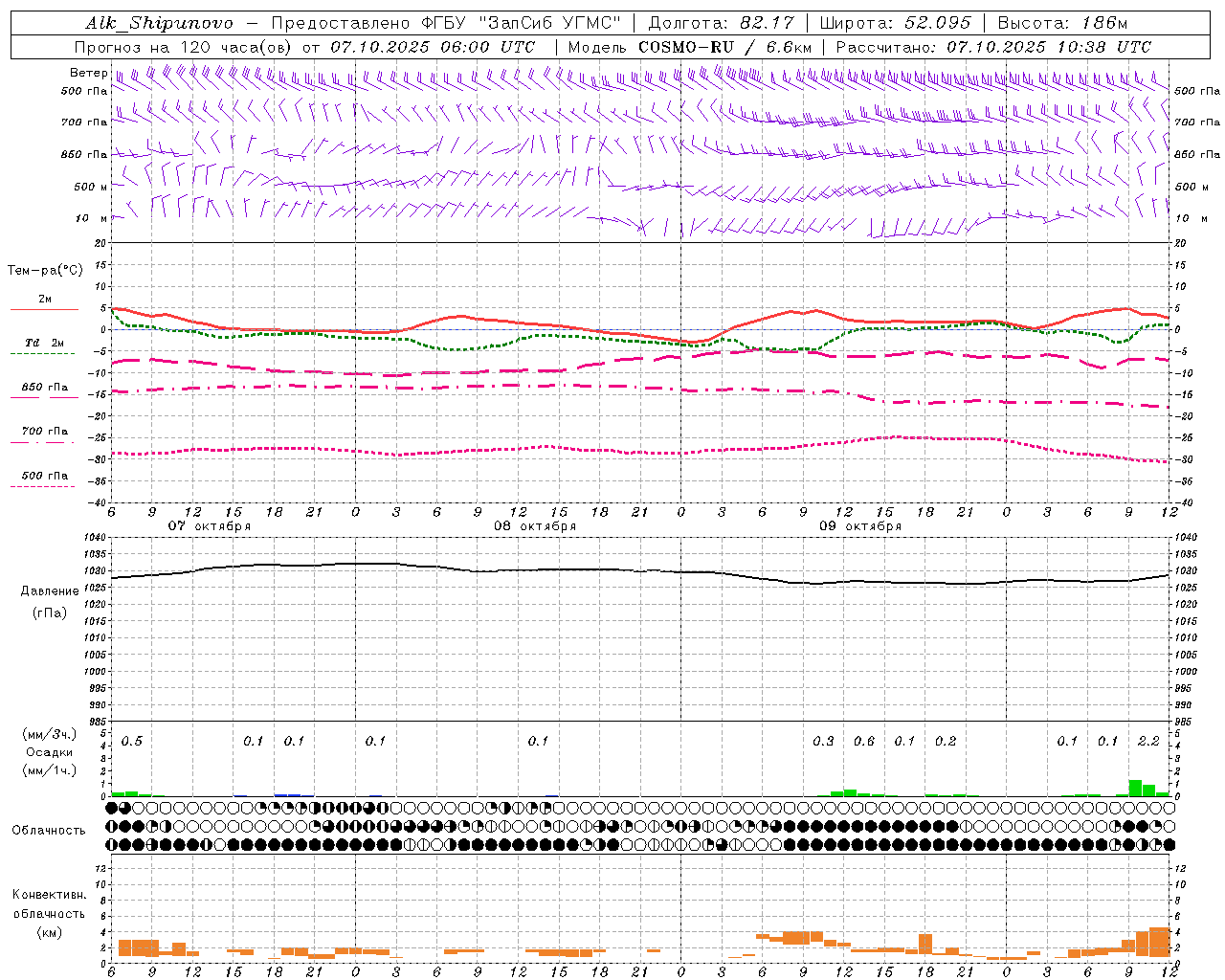1225x980 pixels.
Task: Click the station name Alk_Shipunovo in the header
Action: [x=159, y=23]
